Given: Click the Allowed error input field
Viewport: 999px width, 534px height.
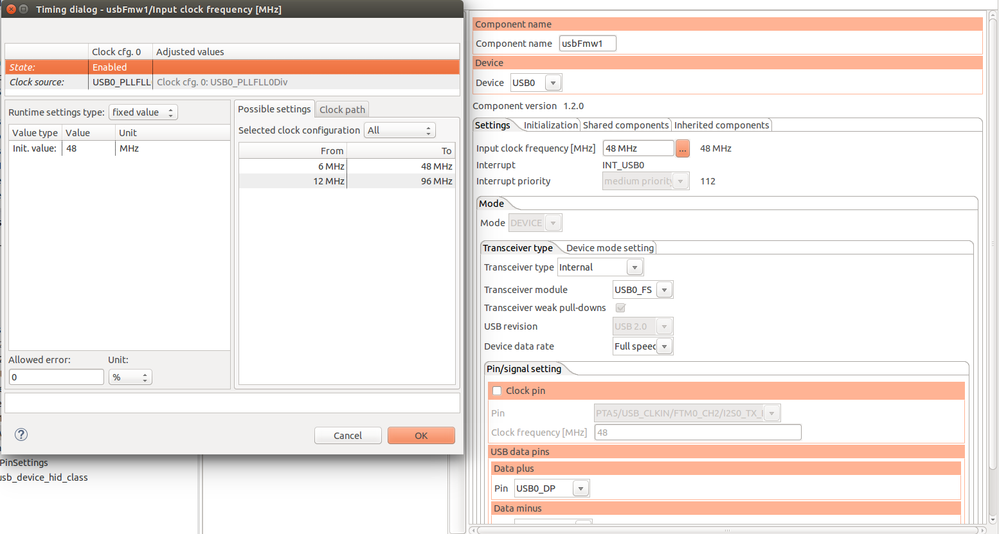Looking at the screenshot, I should point(56,377).
